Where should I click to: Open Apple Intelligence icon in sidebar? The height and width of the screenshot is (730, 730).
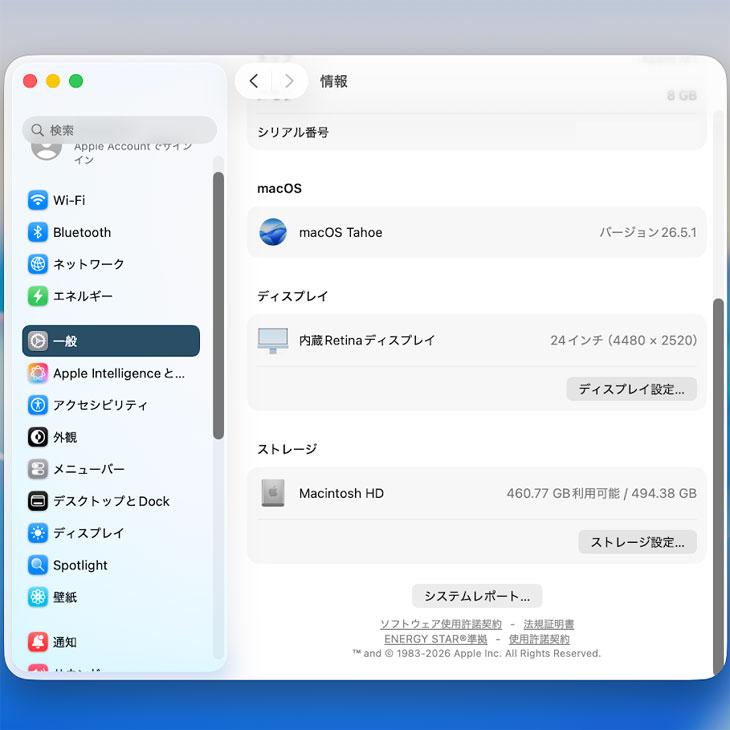38,373
